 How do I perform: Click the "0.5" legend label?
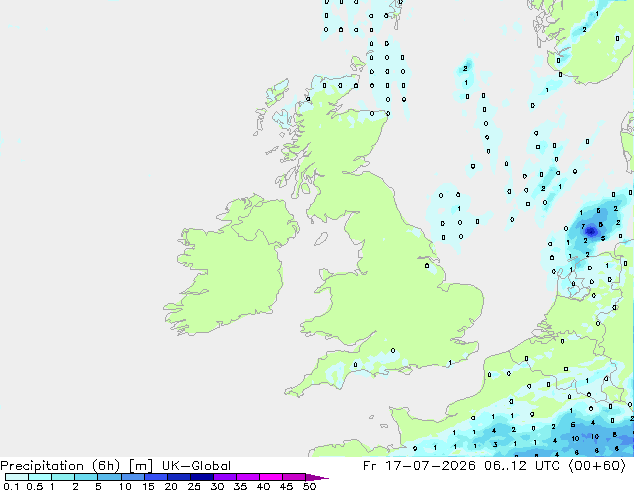click(x=34, y=486)
